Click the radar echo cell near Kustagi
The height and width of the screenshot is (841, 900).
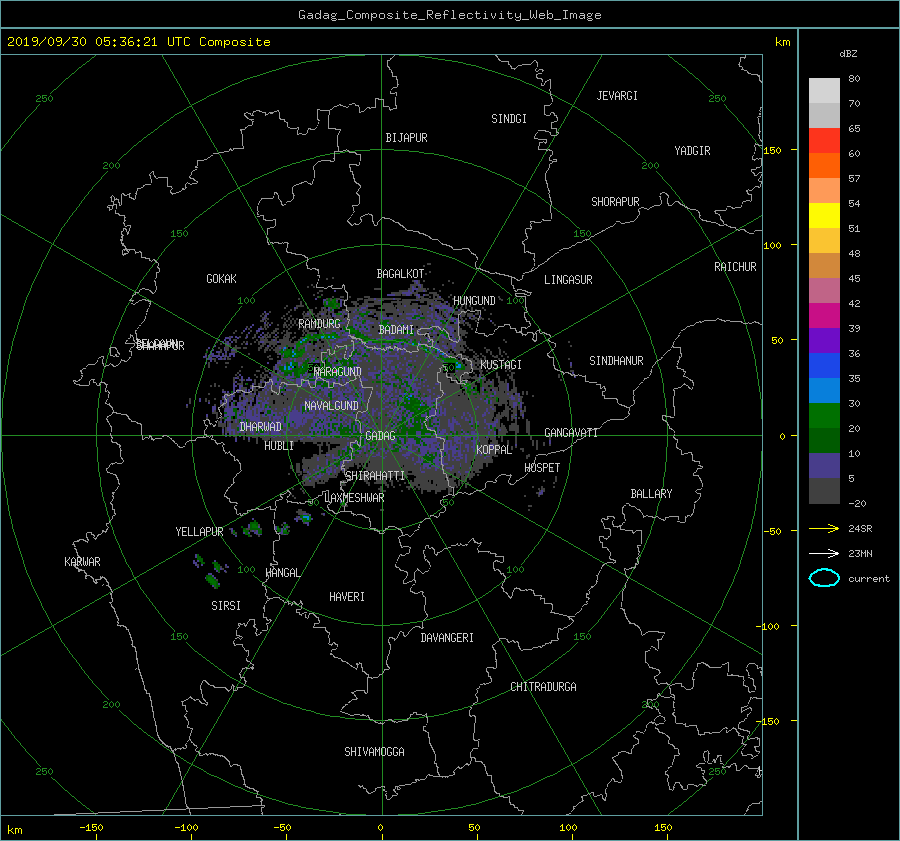click(453, 366)
